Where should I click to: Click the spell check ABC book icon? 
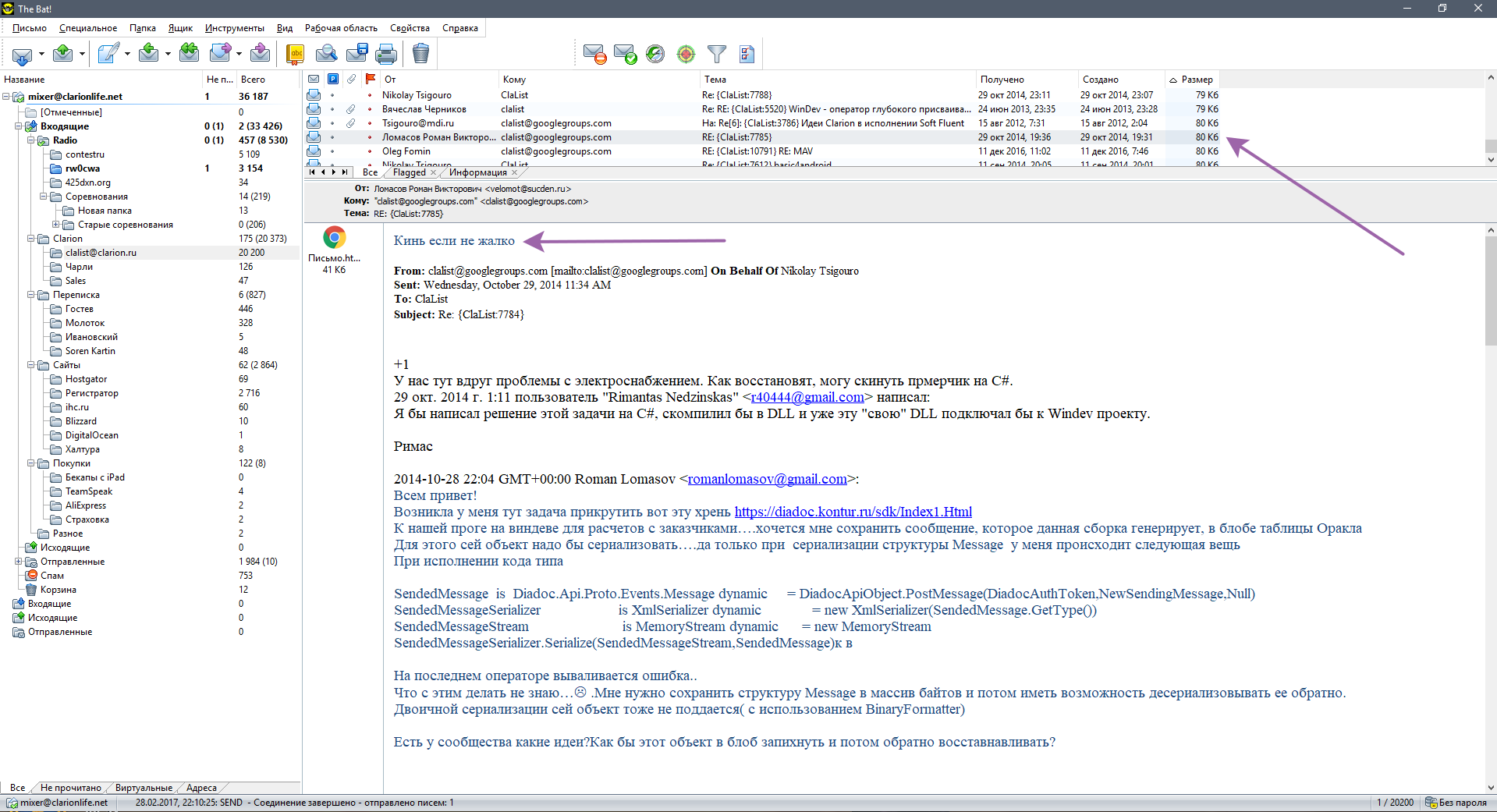coord(295,54)
